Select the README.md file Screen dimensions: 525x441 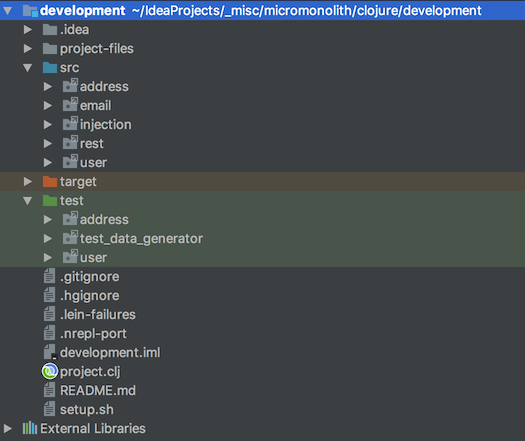pyautogui.click(x=98, y=390)
